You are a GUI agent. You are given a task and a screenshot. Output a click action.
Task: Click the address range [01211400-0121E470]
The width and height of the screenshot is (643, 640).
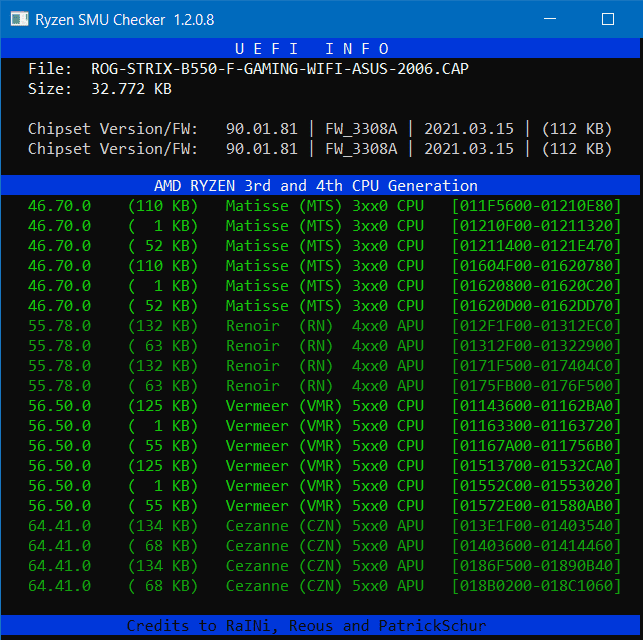click(x=536, y=246)
